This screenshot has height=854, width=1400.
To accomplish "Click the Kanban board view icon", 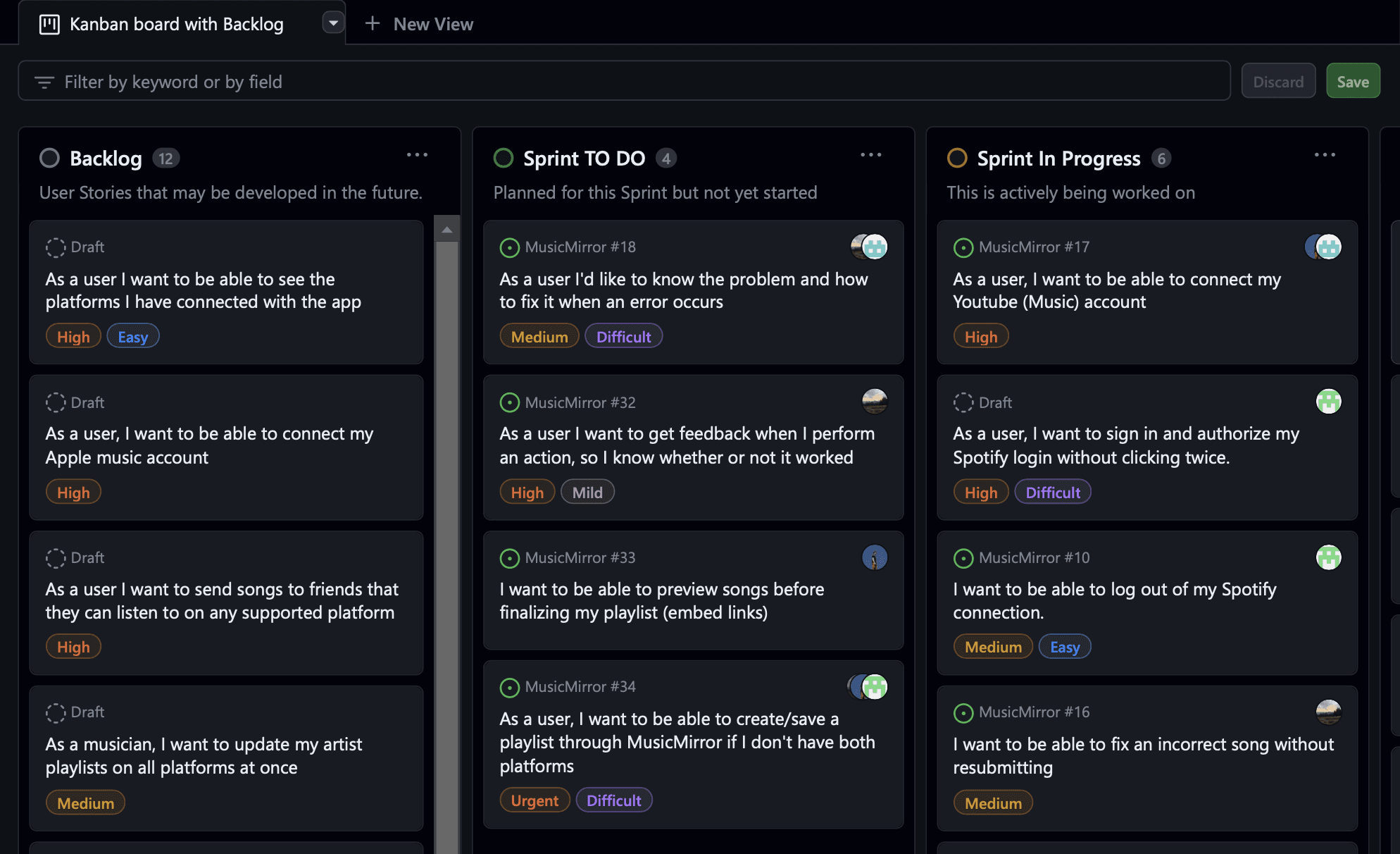I will [49, 25].
